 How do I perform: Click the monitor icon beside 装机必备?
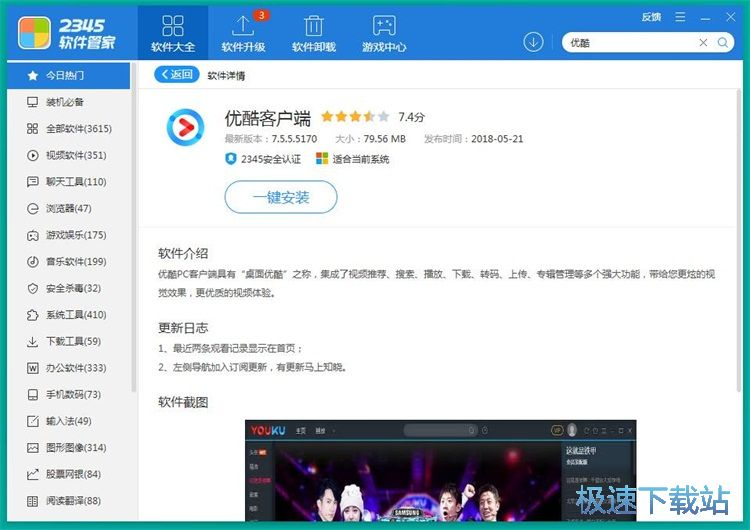tap(33, 102)
